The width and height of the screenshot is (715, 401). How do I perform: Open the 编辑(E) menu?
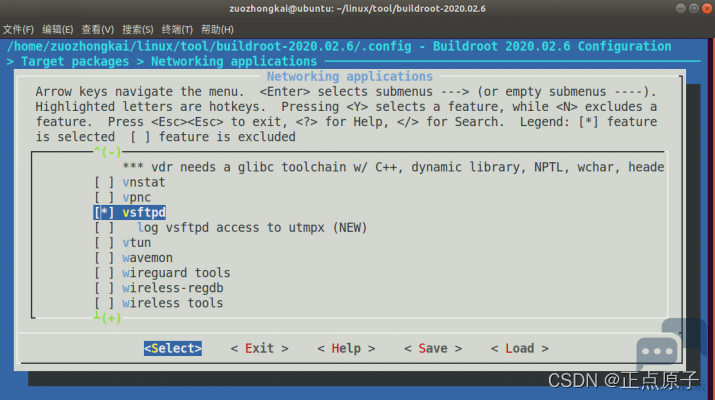click(57, 30)
